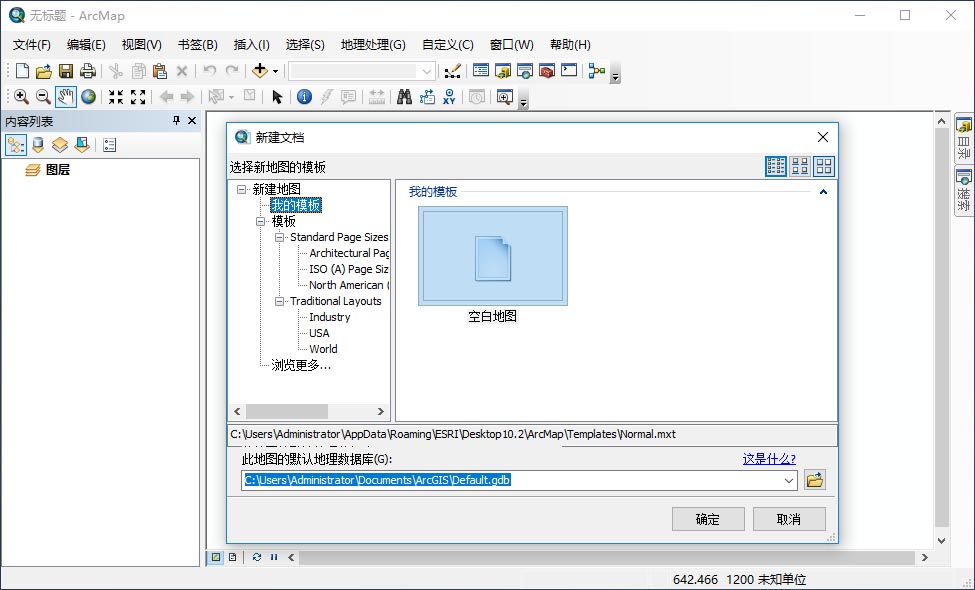Toggle List By Drawing Order view
The height and width of the screenshot is (590, 975).
coord(16,145)
